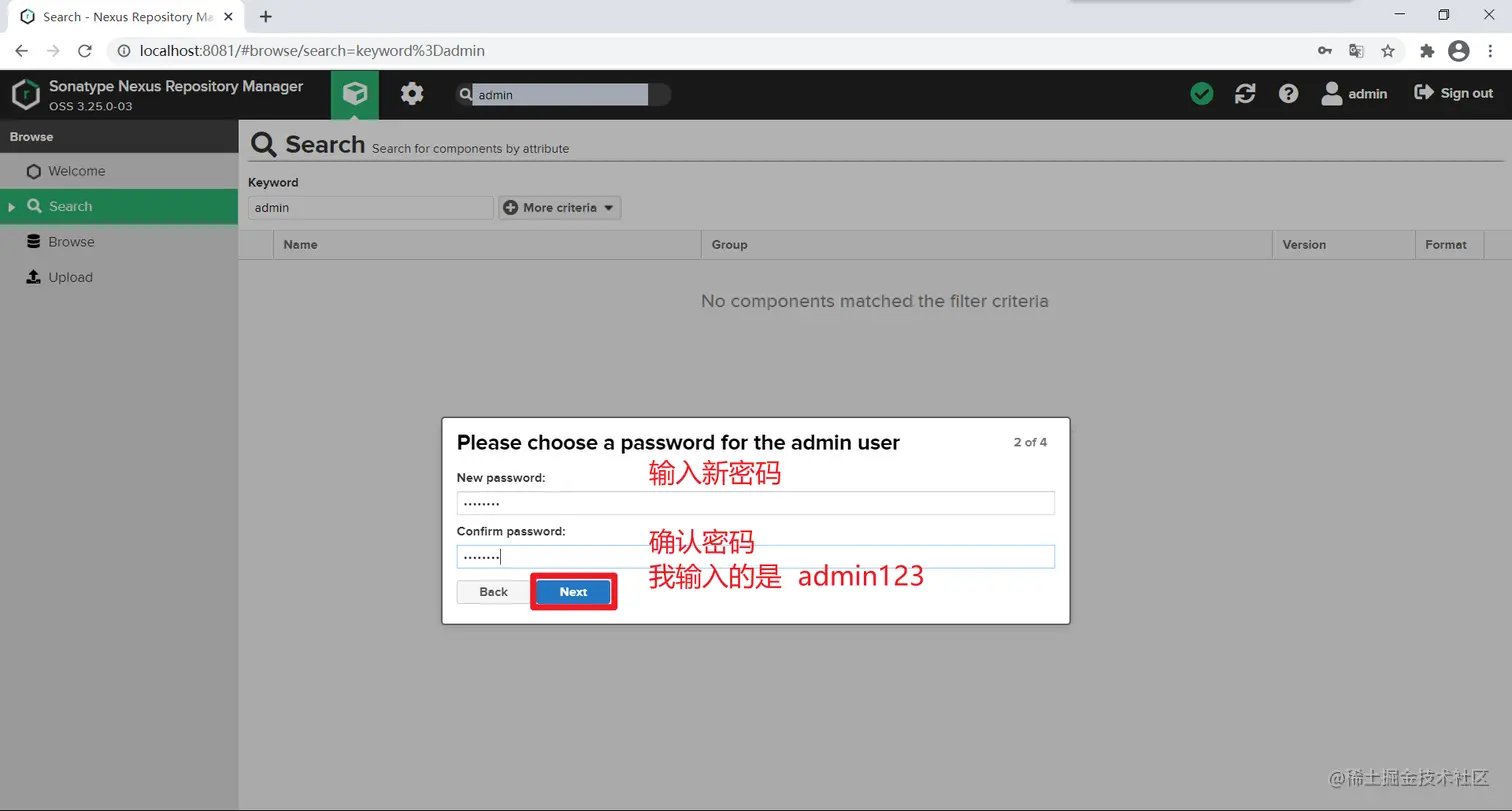The width and height of the screenshot is (1512, 811).
Task: Click the 2 of 4 step indicator
Action: [1030, 442]
